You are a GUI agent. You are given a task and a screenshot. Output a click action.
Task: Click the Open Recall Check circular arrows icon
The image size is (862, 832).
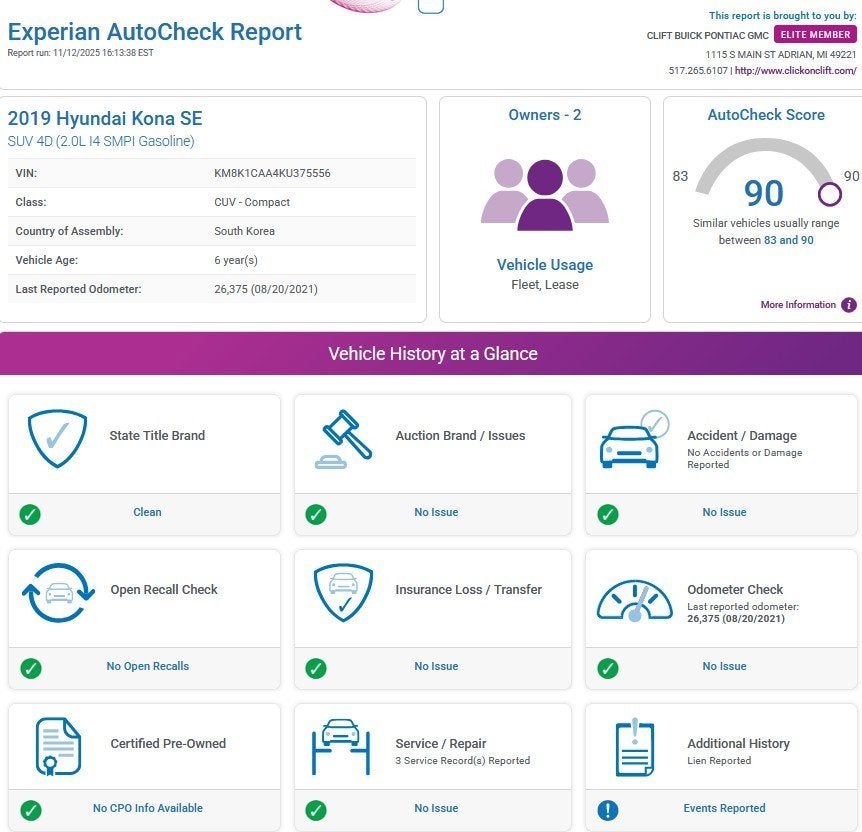(x=58, y=593)
